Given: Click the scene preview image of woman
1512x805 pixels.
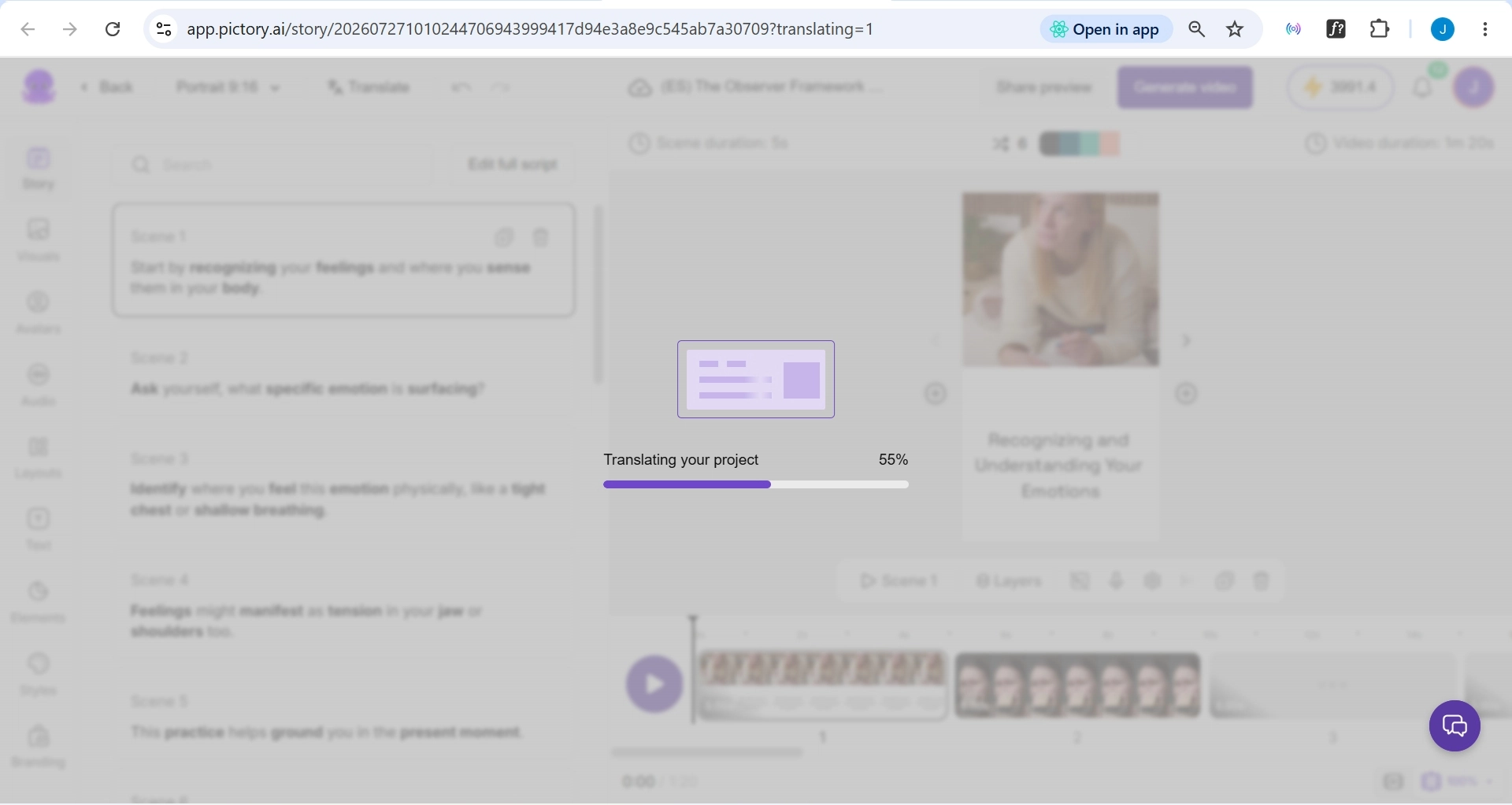Looking at the screenshot, I should click(1060, 280).
